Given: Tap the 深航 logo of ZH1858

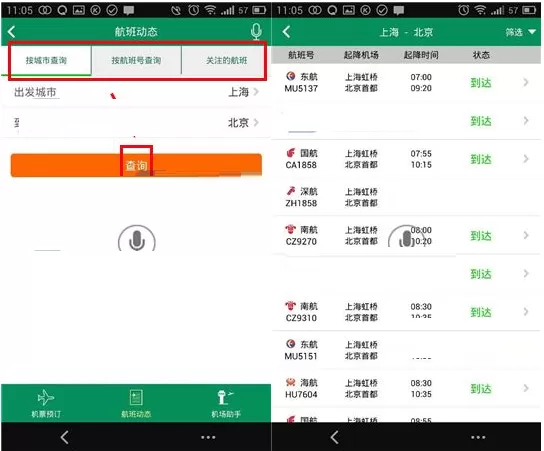Looking at the screenshot, I should [x=291, y=191].
